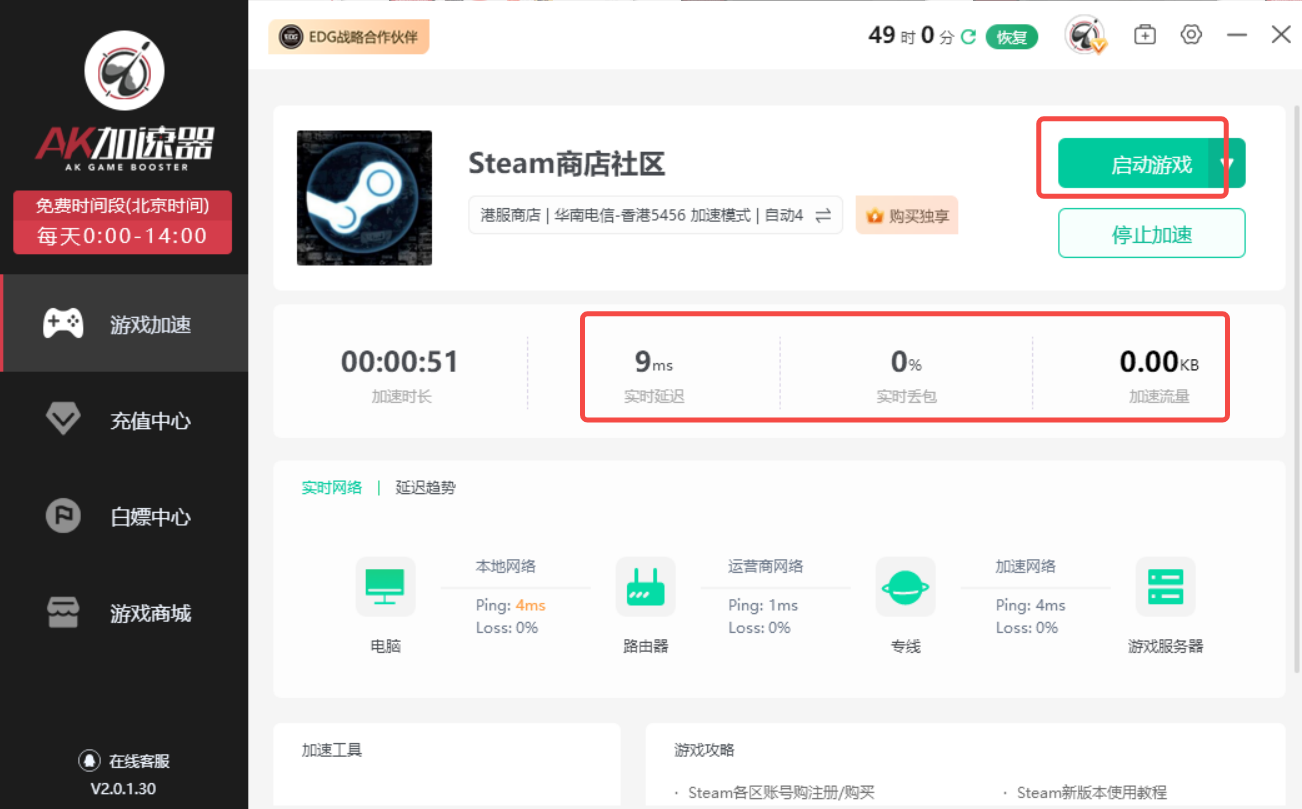Screen dimensions: 1302x809
Task: Open 在线客服 support link
Action: point(124,761)
